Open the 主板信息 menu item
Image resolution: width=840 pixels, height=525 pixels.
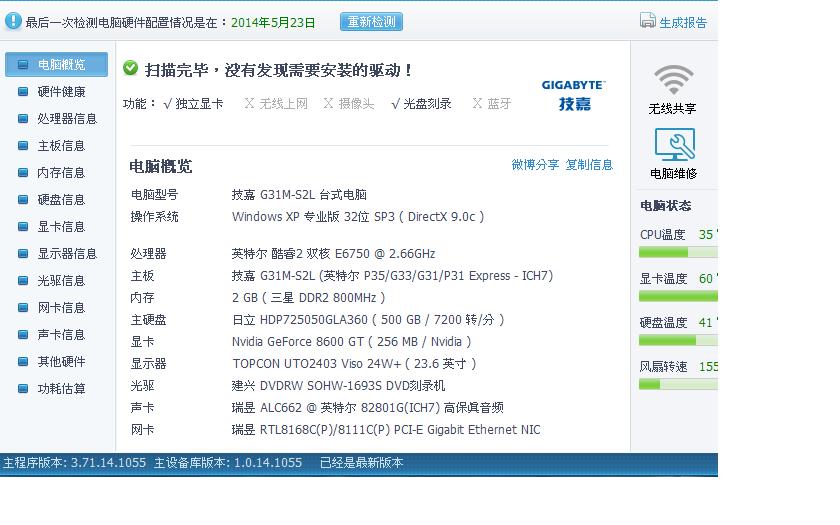[x=62, y=146]
